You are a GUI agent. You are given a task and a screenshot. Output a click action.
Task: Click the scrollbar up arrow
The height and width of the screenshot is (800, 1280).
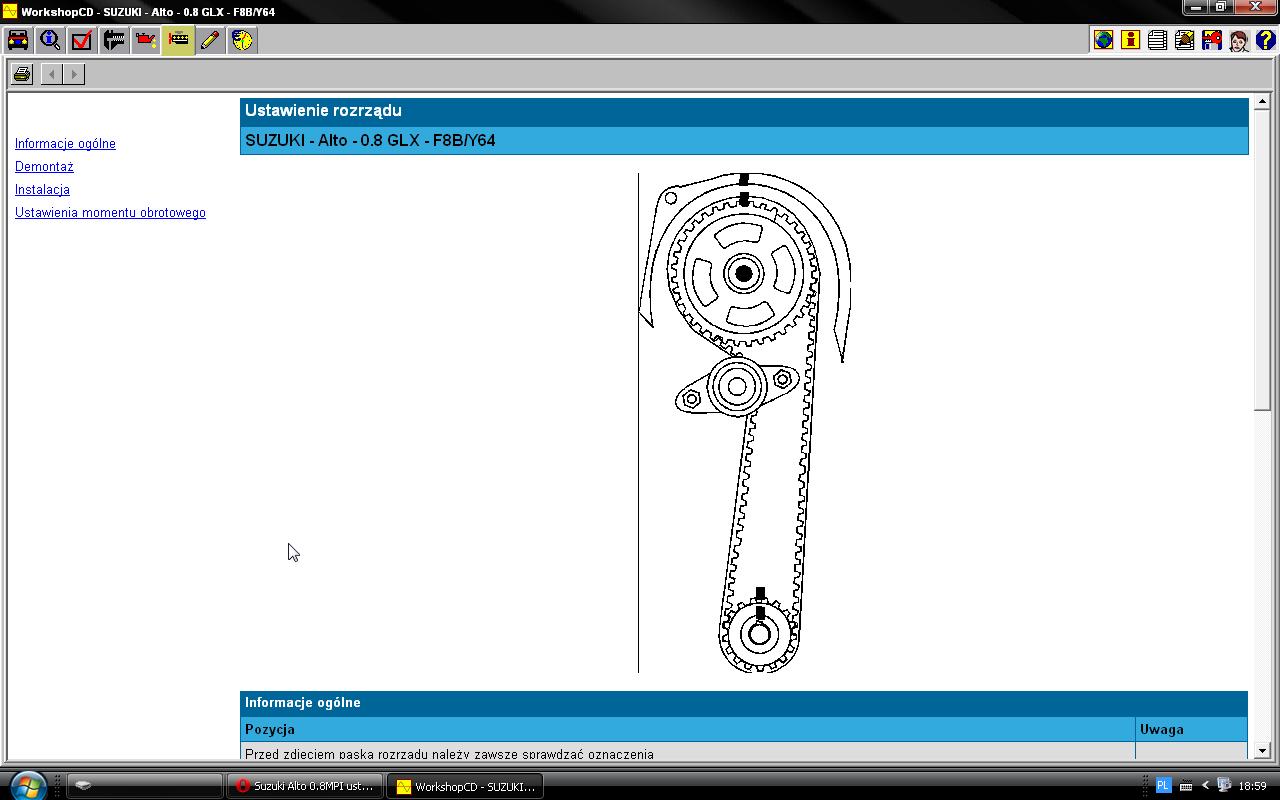[1262, 102]
